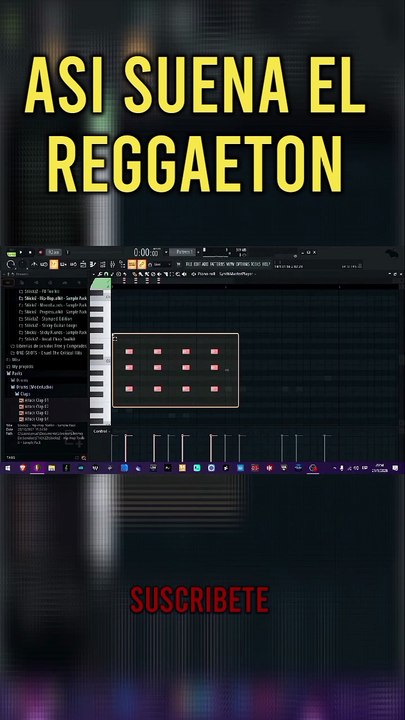The image size is (405, 720).
Task: Preview the Attack Clap 01 sample
Action: click(x=34, y=400)
